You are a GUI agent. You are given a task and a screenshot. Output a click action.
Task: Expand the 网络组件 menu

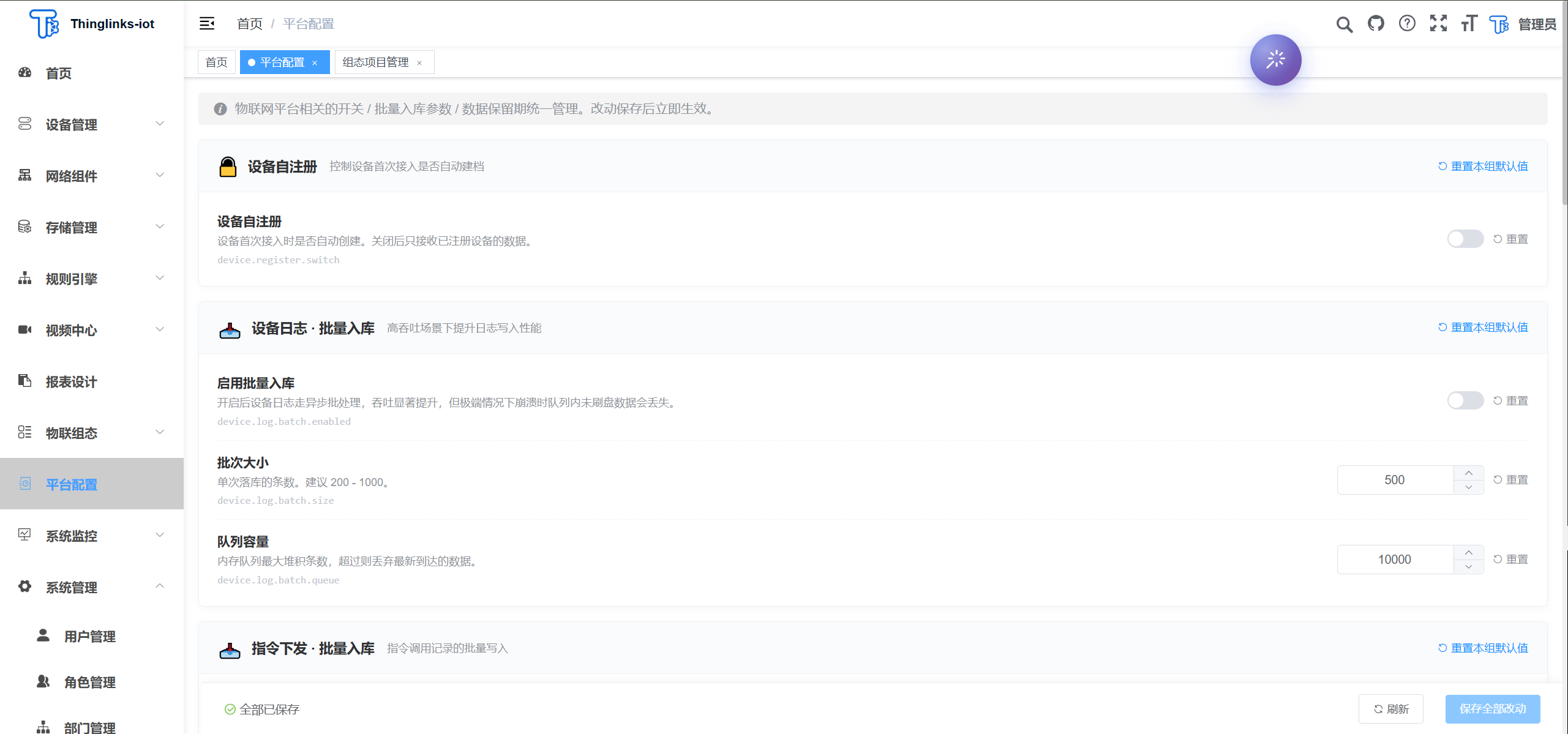pyautogui.click(x=92, y=176)
